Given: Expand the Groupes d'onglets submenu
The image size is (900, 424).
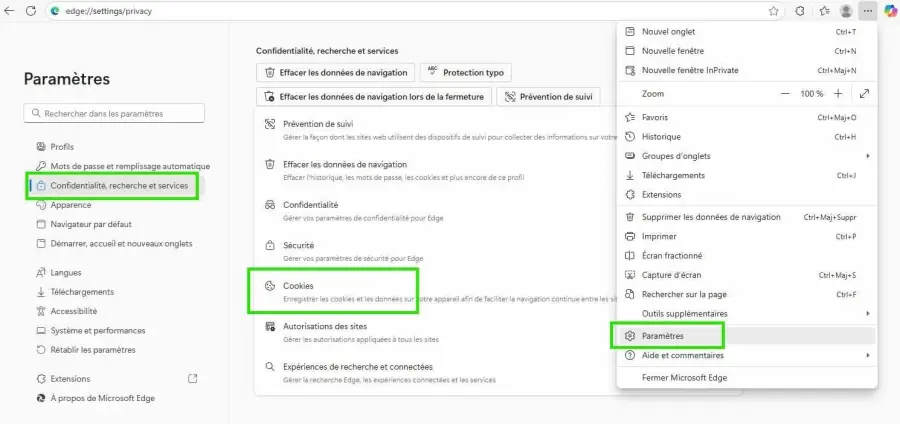Looking at the screenshot, I should (x=867, y=156).
